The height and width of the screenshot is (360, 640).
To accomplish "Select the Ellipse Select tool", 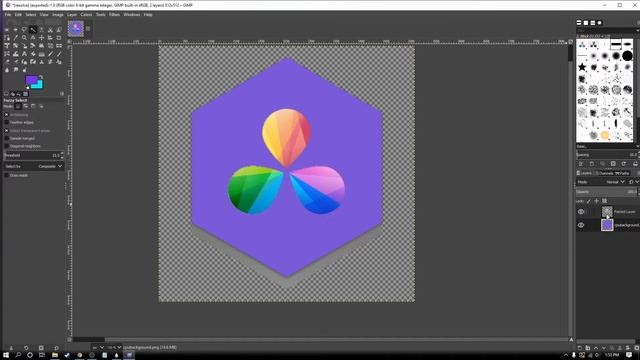I will (x=16, y=30).
